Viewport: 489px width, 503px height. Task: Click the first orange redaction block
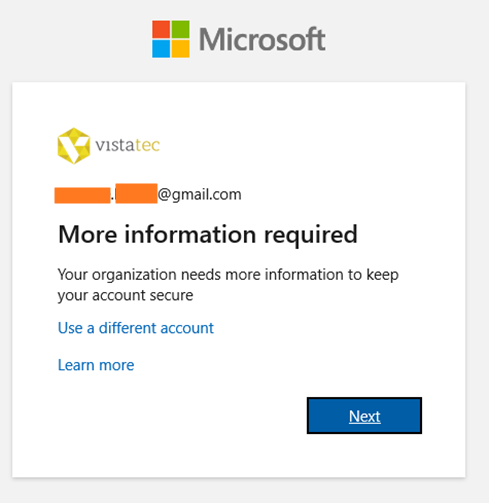click(82, 195)
